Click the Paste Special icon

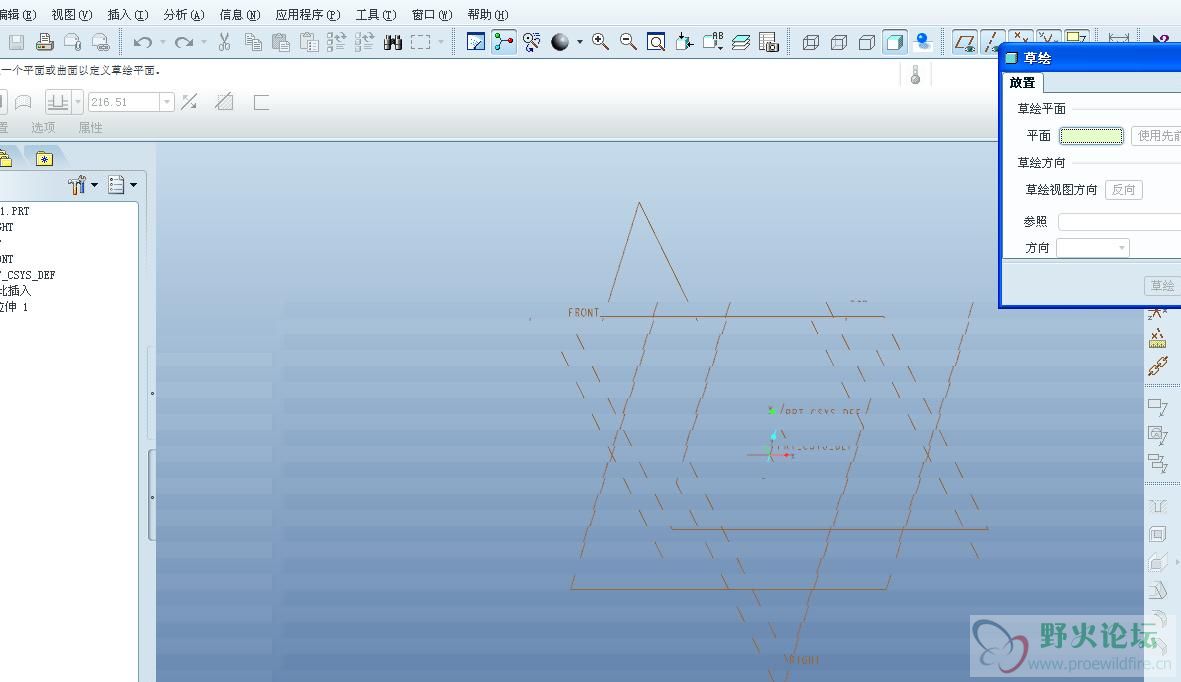point(309,42)
